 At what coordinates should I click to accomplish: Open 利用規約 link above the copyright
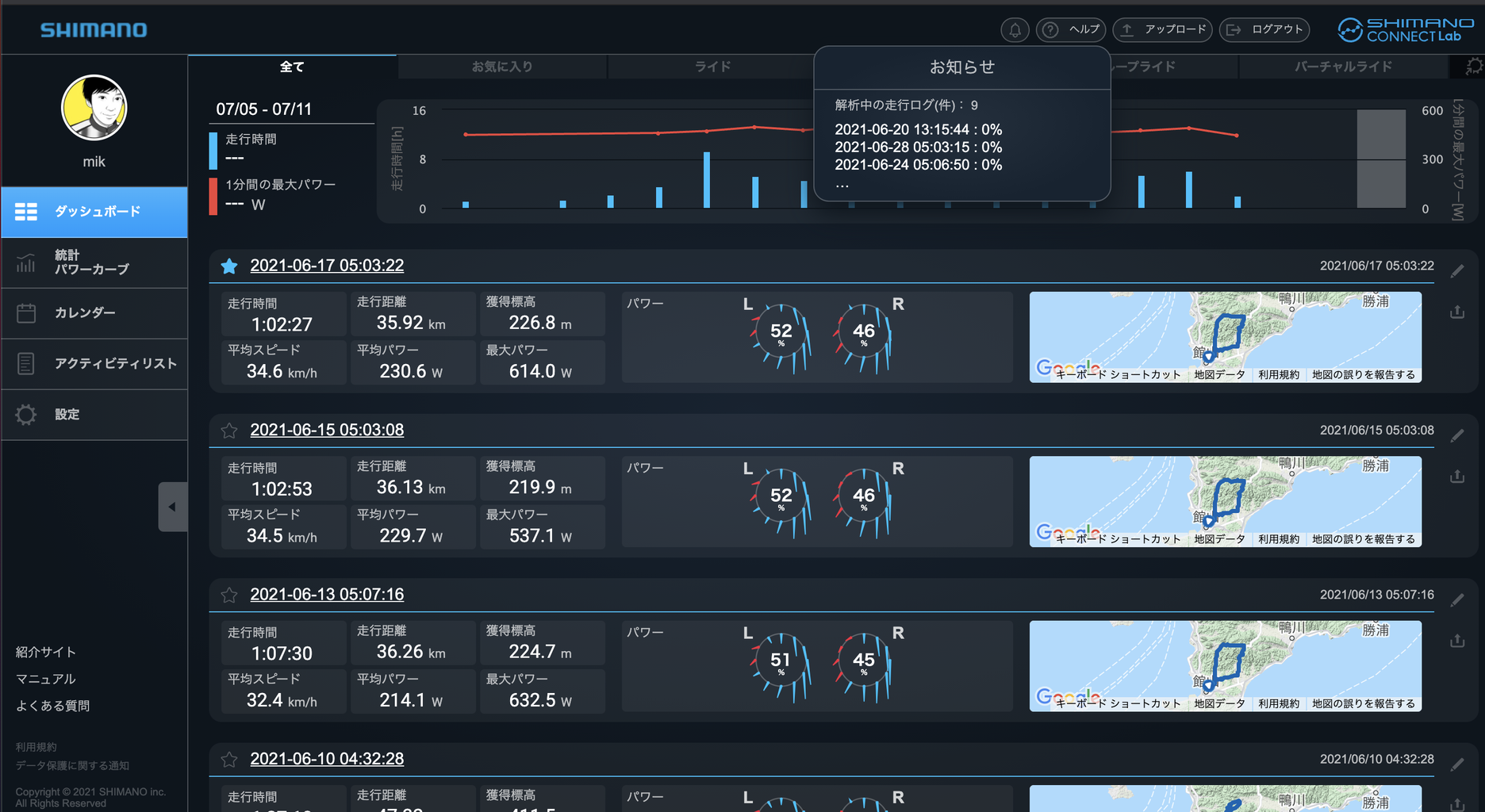click(x=36, y=747)
